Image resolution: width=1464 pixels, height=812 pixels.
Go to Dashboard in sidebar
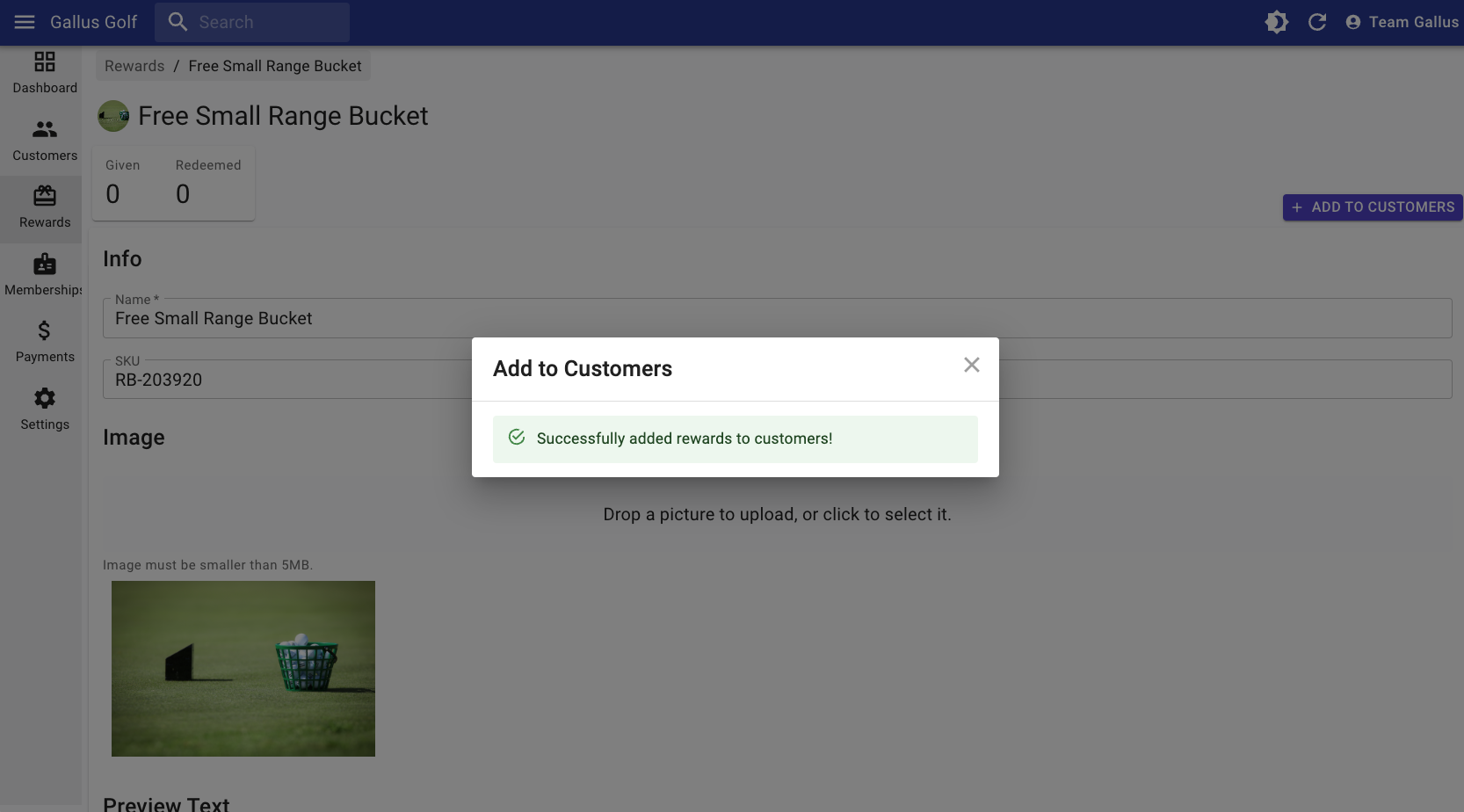45,74
